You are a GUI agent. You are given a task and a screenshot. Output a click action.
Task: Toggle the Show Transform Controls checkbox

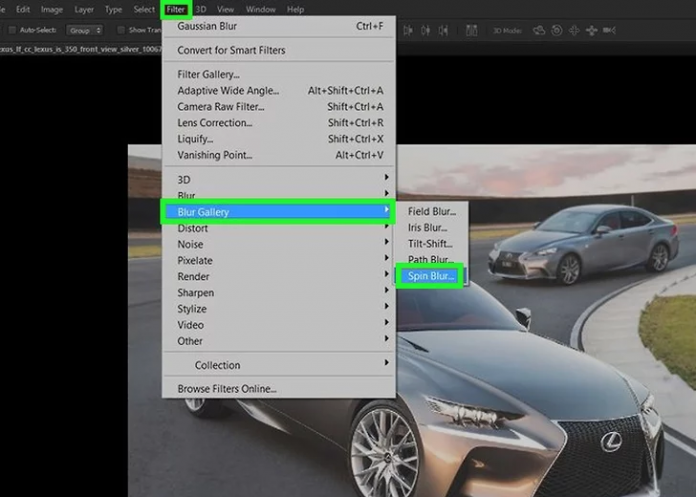[121, 30]
